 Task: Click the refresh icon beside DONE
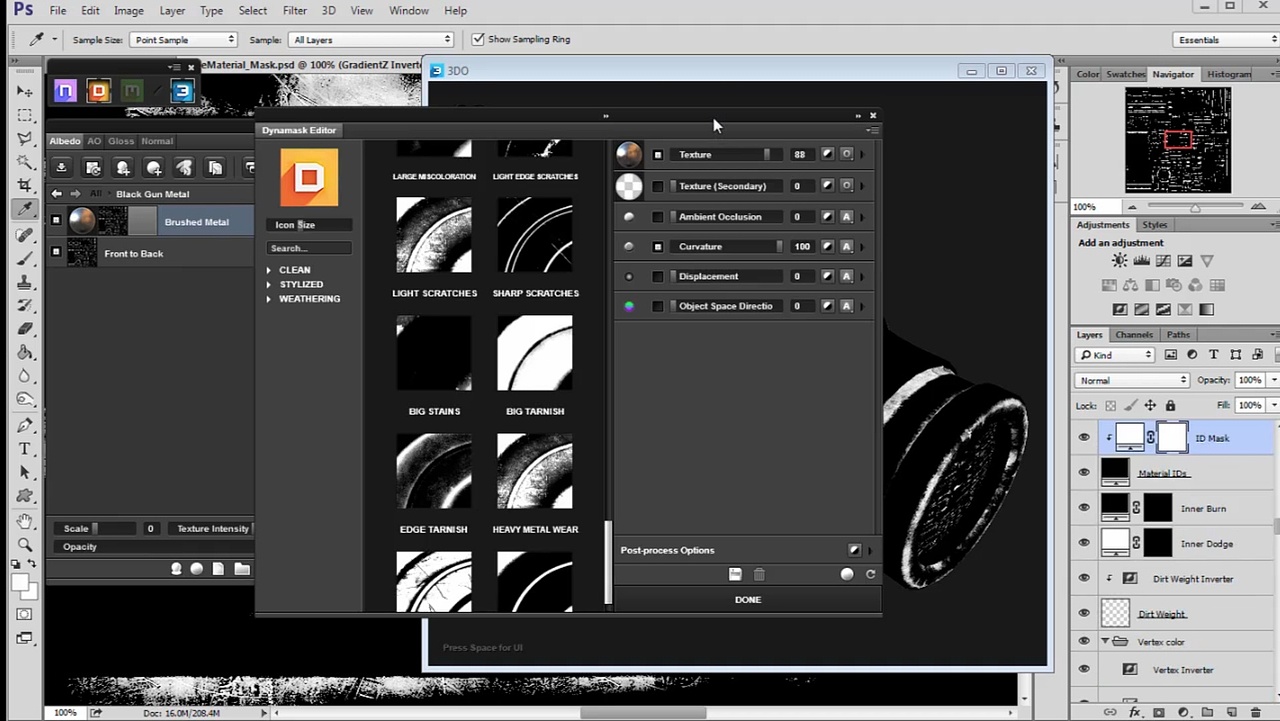pyautogui.click(x=870, y=574)
